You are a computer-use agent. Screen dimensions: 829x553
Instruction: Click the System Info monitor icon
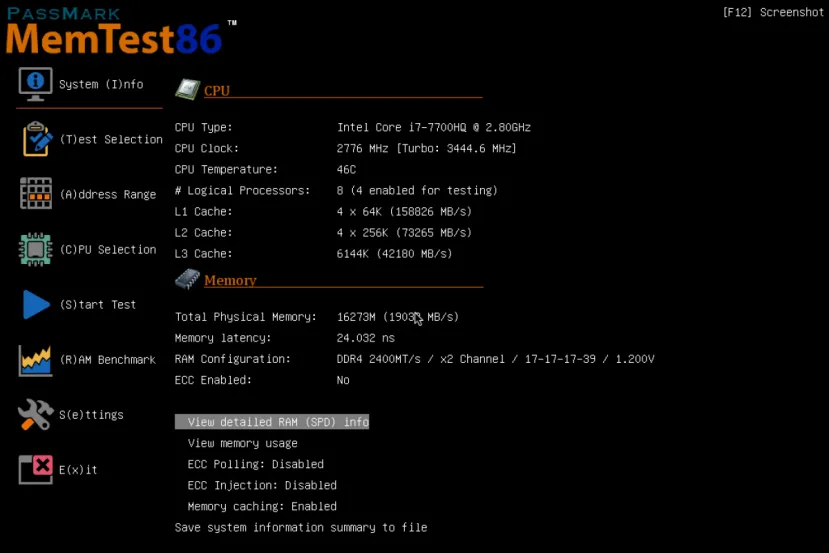point(35,84)
